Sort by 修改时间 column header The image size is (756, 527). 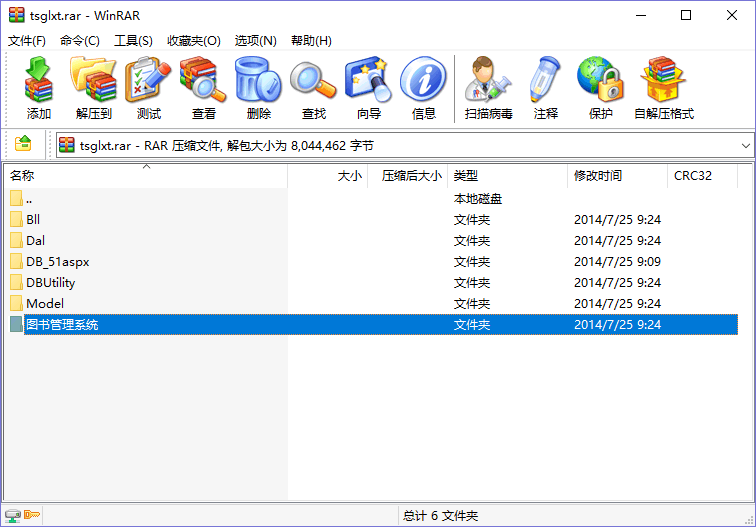[618, 176]
